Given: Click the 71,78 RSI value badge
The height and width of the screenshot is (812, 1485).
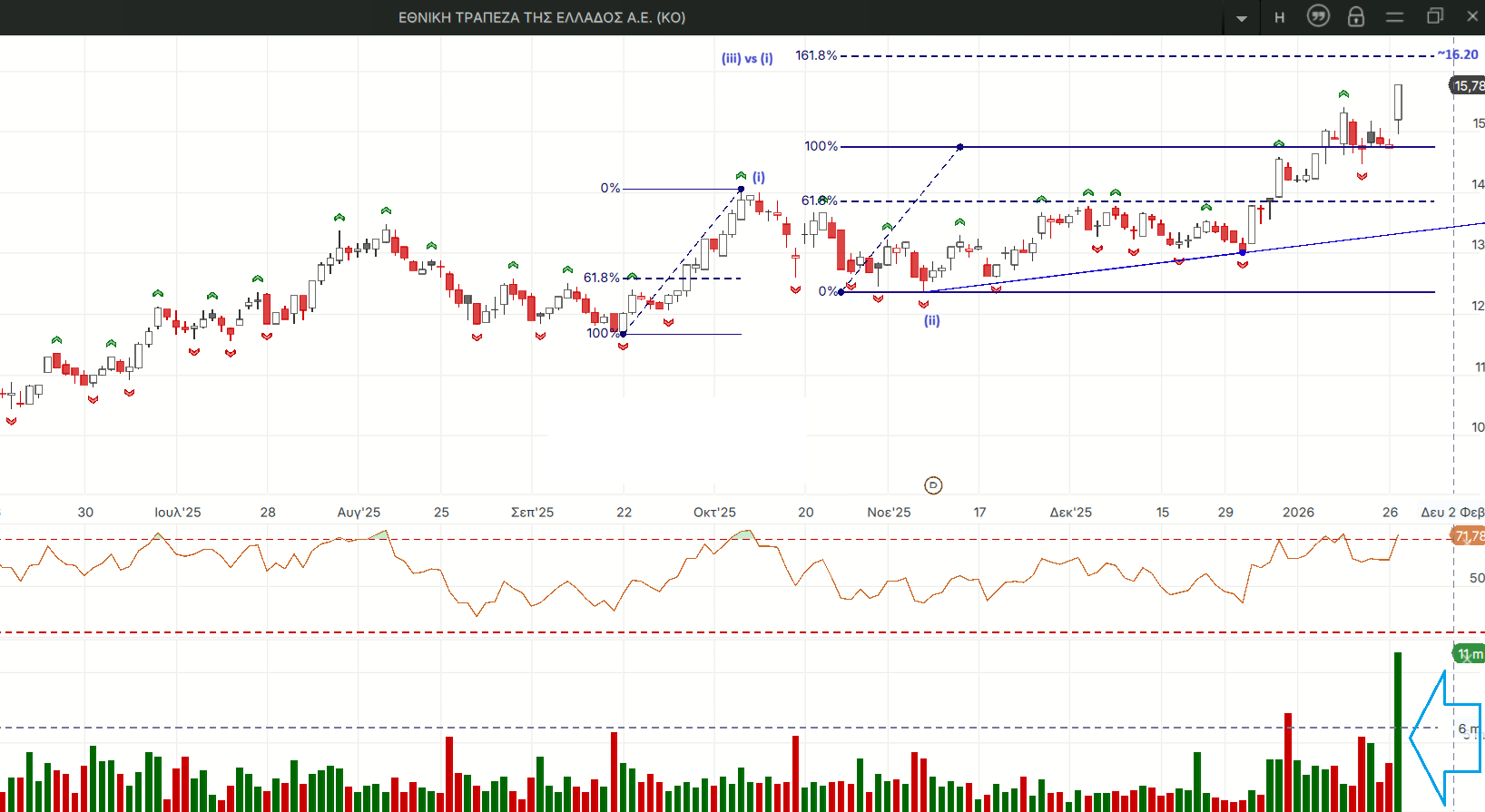Looking at the screenshot, I should click(1468, 537).
